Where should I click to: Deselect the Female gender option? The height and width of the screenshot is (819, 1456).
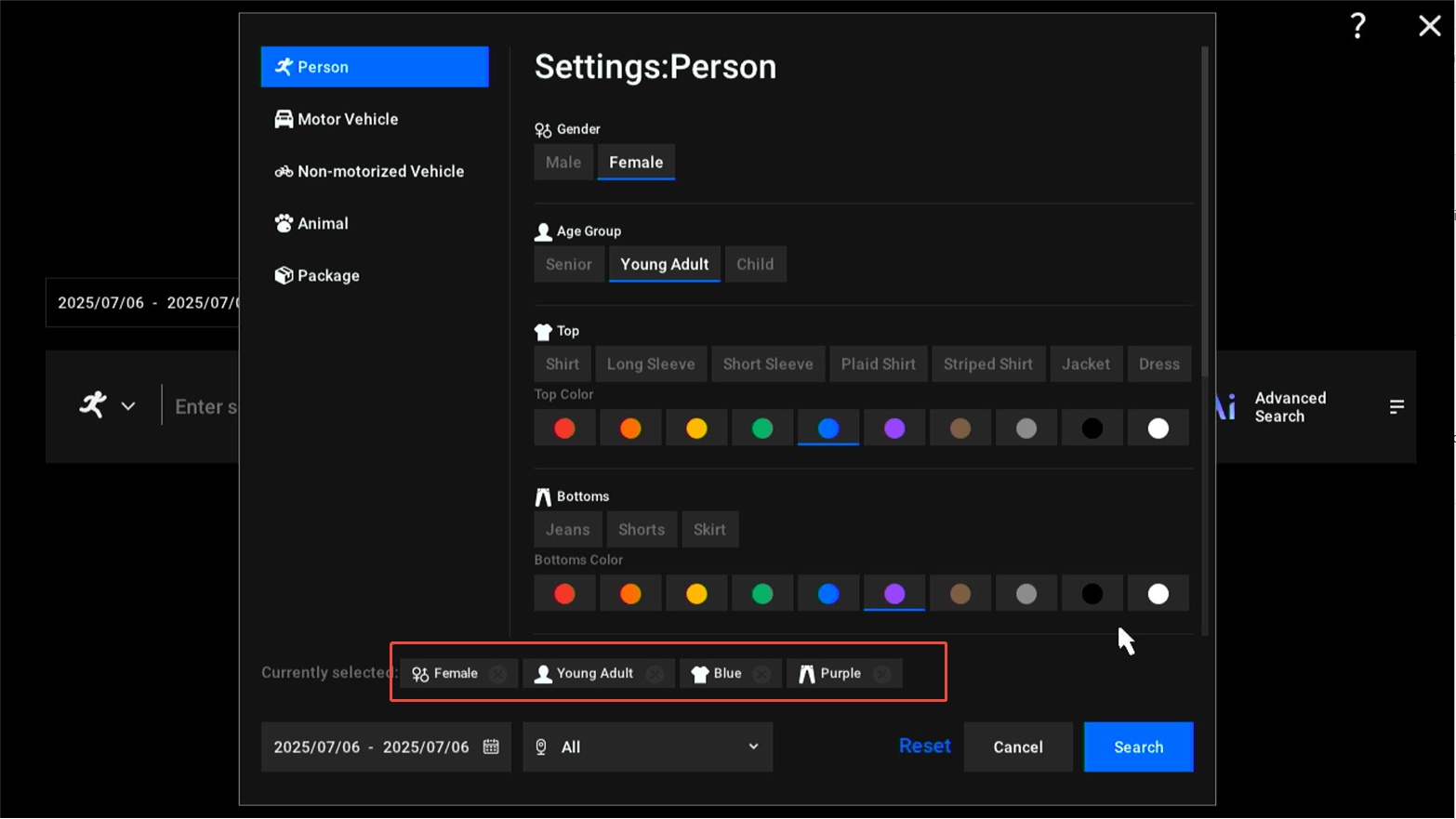[636, 162]
